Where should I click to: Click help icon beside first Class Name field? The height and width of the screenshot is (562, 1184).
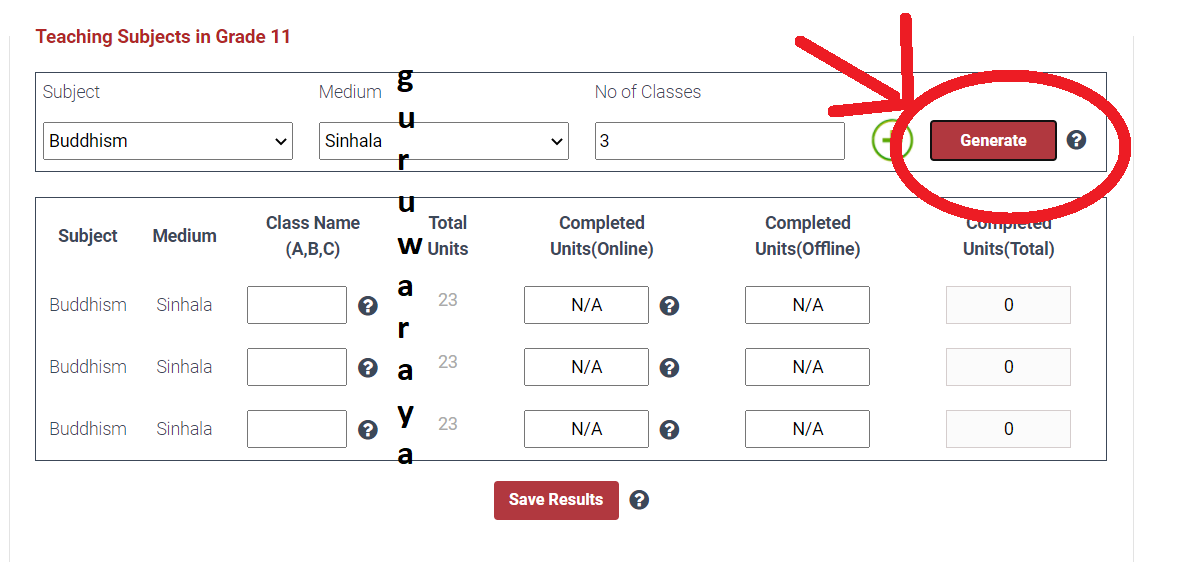pyautogui.click(x=368, y=306)
